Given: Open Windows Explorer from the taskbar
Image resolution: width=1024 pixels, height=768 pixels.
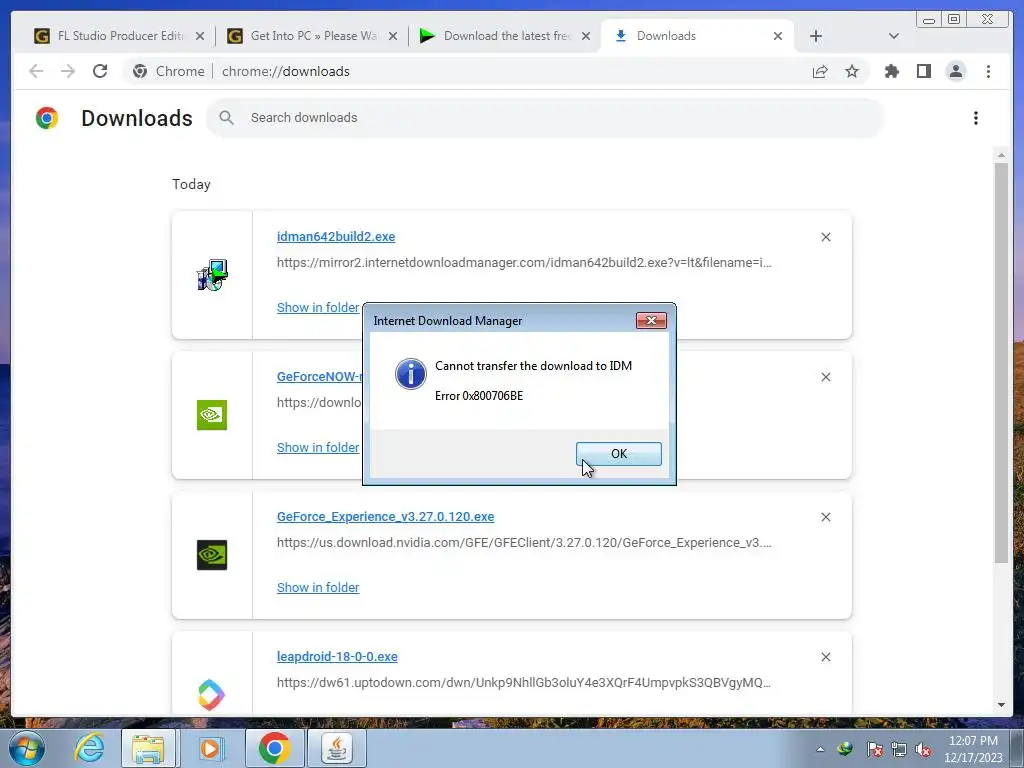Looking at the screenshot, I should coord(148,748).
